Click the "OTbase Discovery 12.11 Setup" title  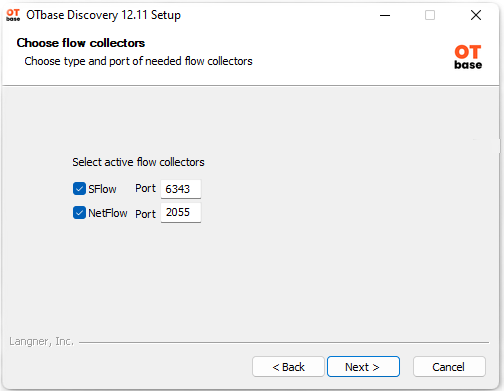[x=104, y=15]
